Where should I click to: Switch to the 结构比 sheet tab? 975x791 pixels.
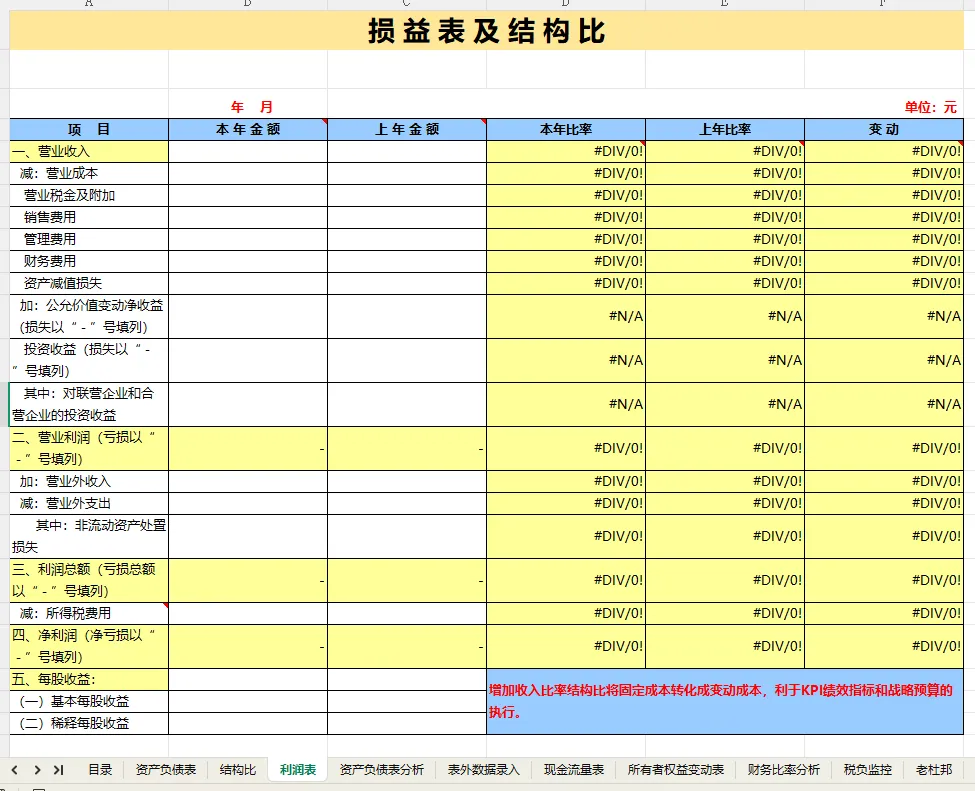tap(238, 770)
